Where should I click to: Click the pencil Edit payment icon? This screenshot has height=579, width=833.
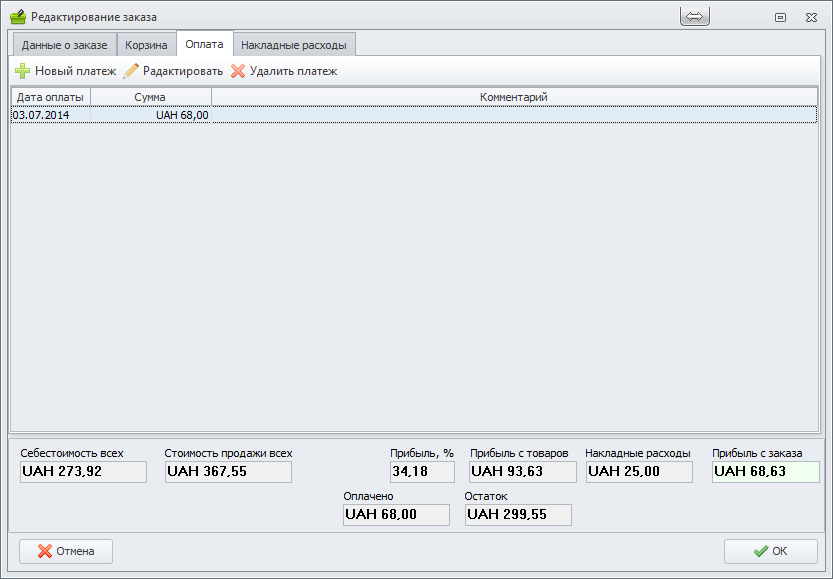point(131,71)
